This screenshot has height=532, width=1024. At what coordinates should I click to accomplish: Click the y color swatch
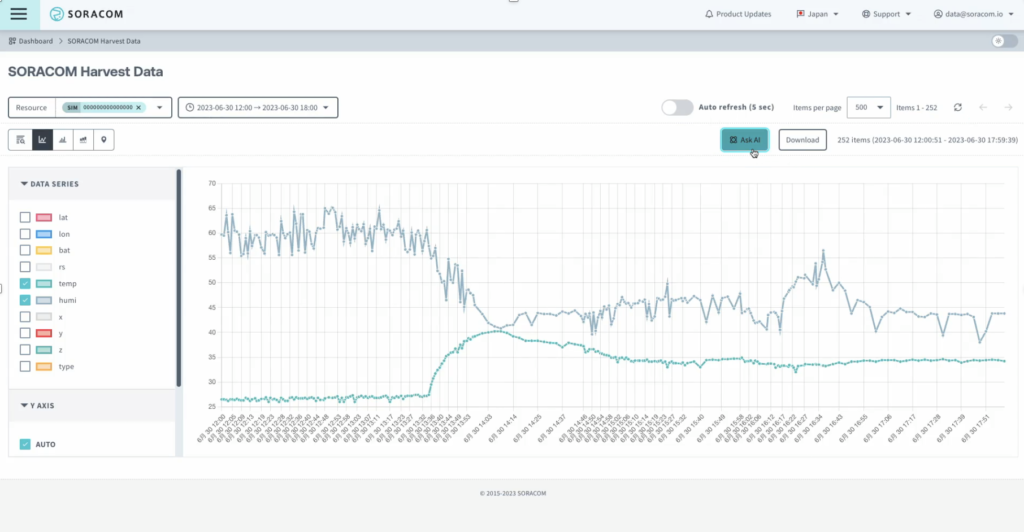[x=44, y=333]
